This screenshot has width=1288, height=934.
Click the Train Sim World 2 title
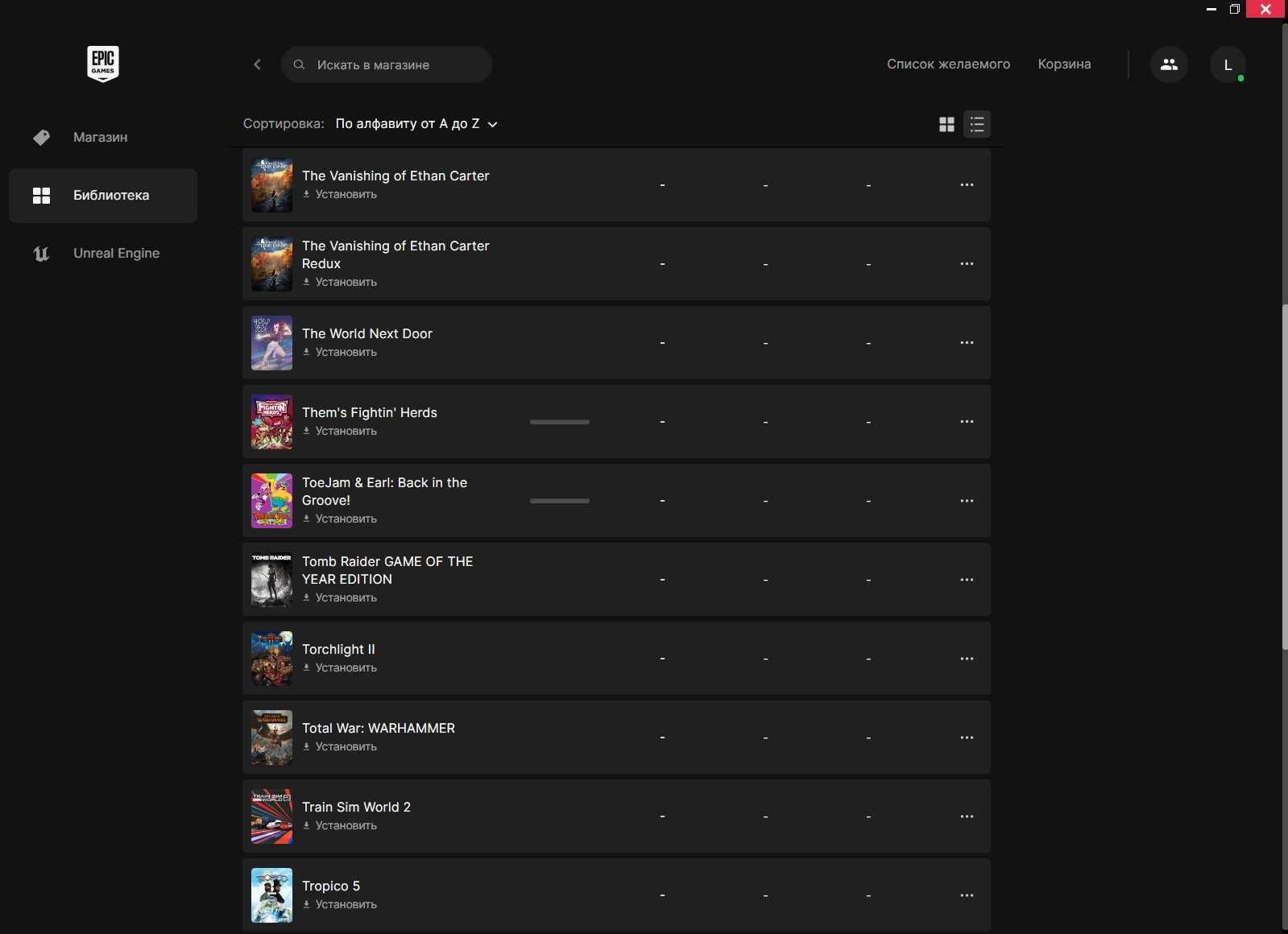pos(356,807)
